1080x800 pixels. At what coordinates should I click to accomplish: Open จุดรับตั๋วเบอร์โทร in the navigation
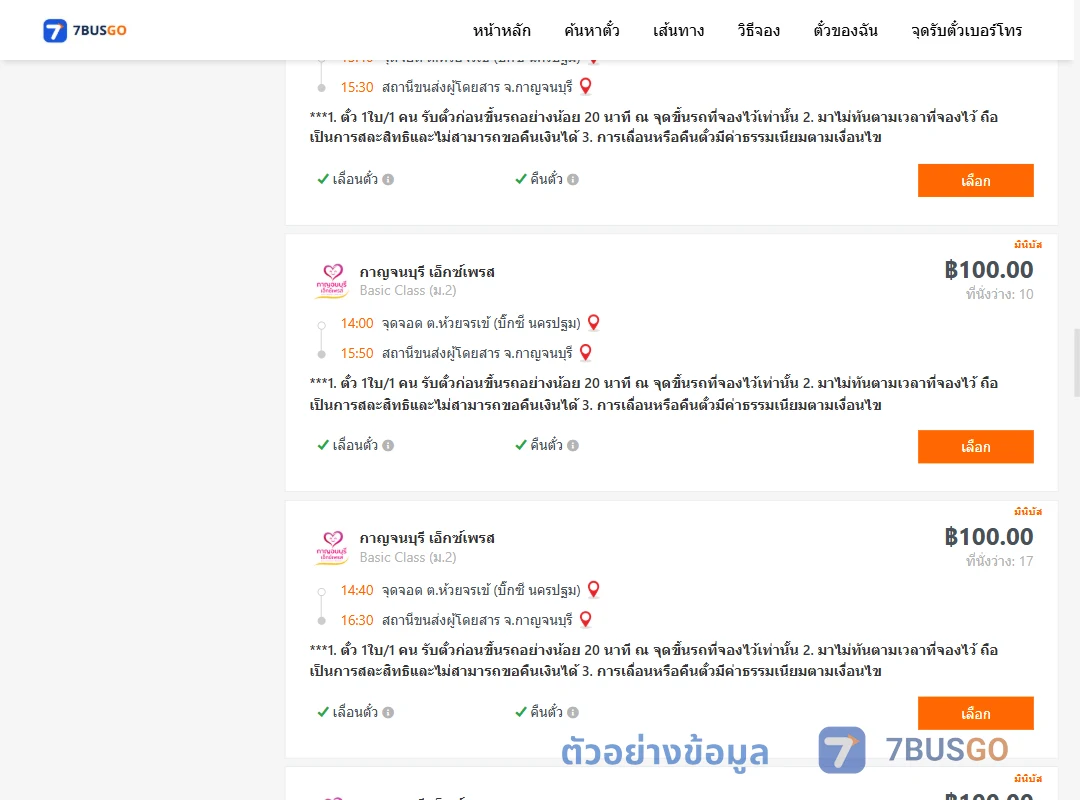tap(966, 30)
